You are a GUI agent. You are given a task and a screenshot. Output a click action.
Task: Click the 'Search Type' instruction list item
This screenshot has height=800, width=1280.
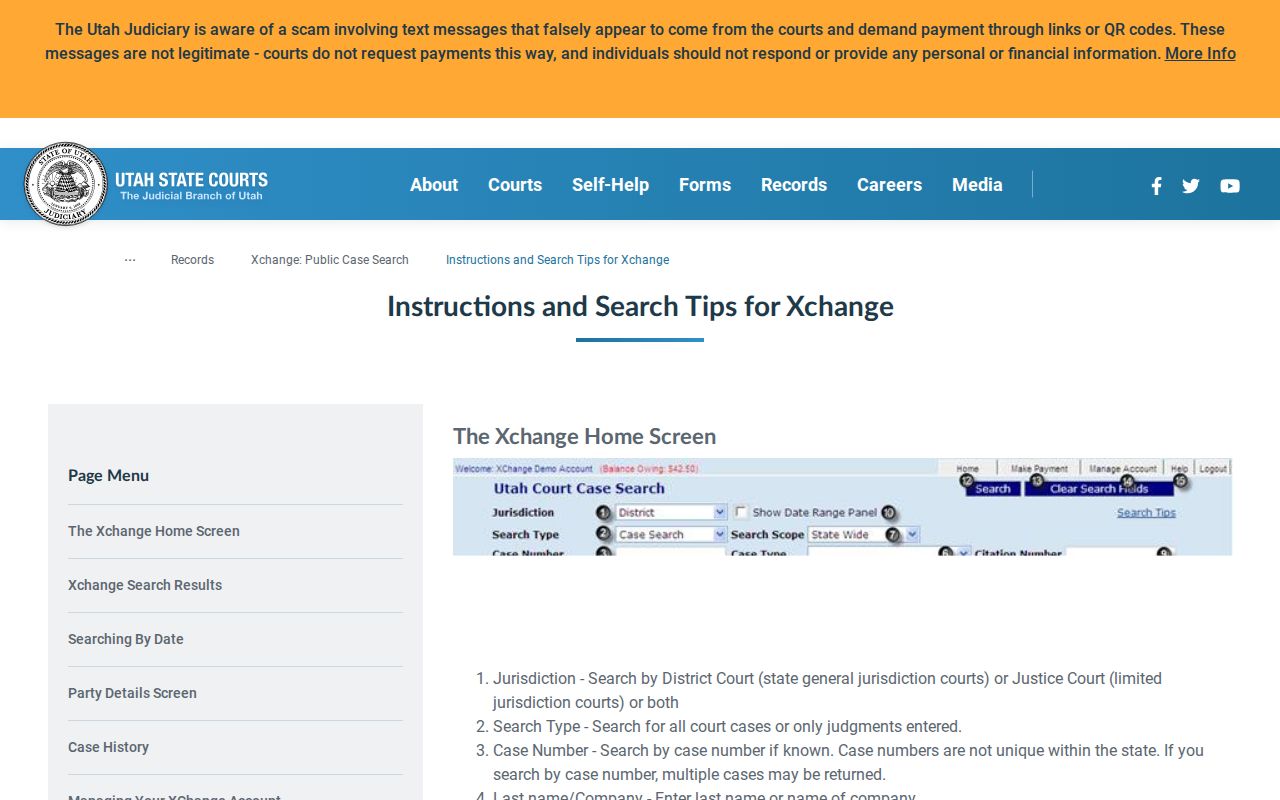pos(727,727)
